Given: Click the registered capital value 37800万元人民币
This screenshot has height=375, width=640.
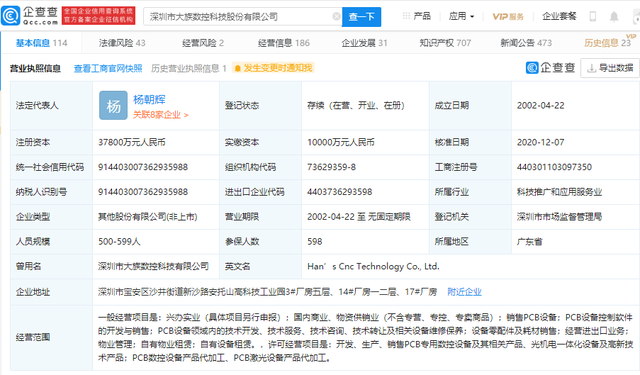Looking at the screenshot, I should pyautogui.click(x=132, y=142).
